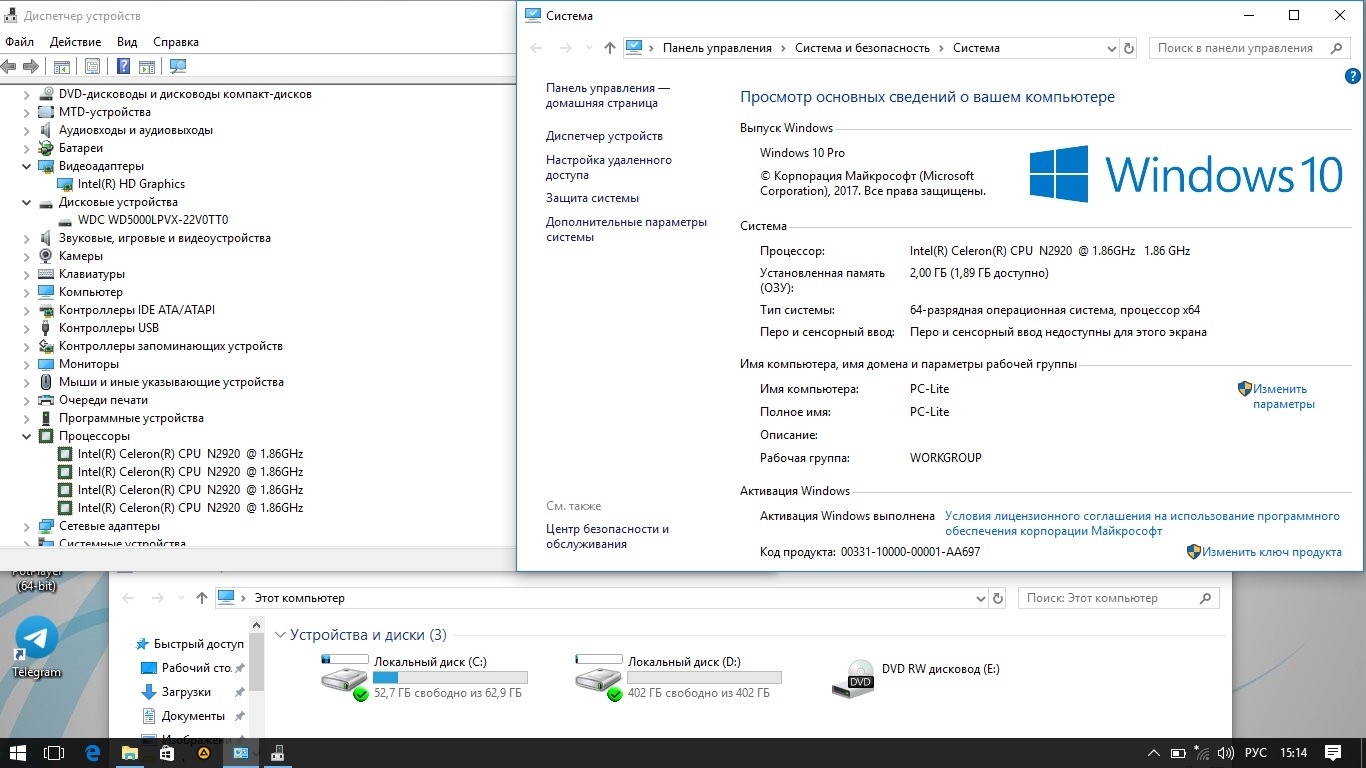Click Панель управления domashnyaya page link
The width and height of the screenshot is (1366, 768).
[x=608, y=95]
